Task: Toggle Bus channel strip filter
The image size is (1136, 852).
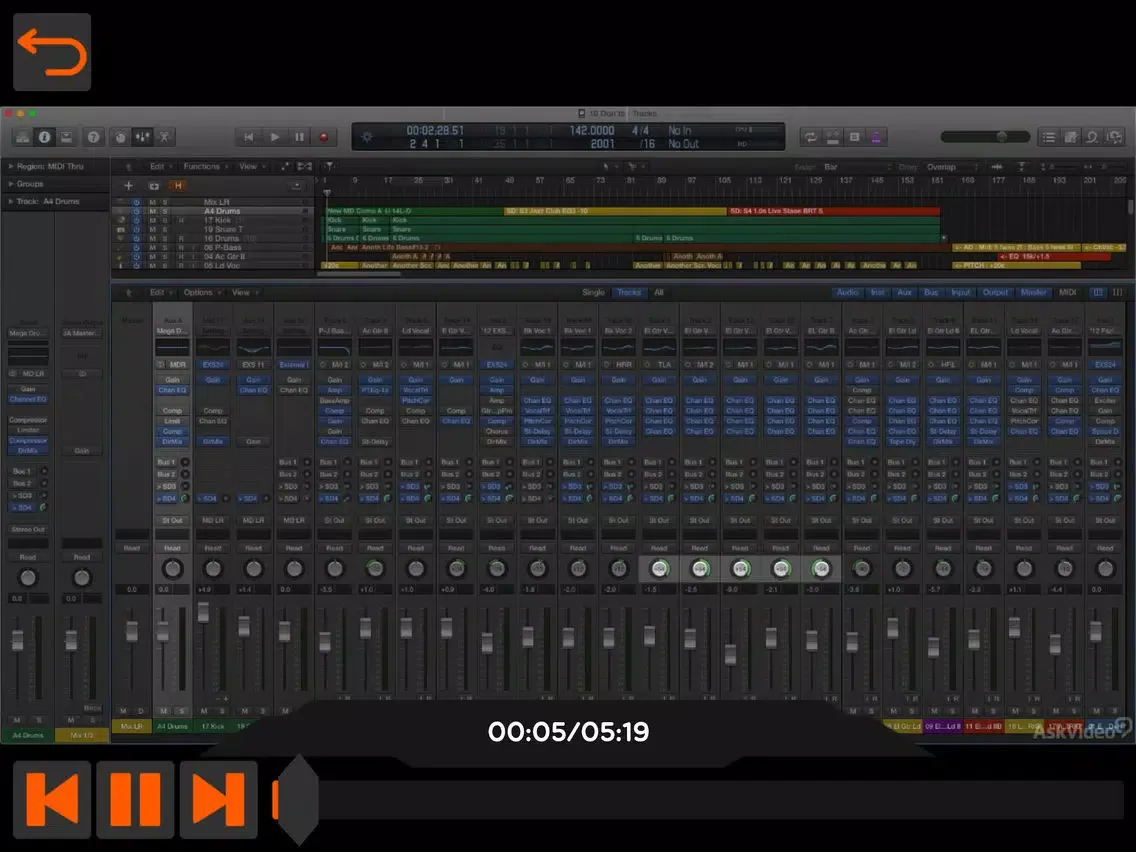Action: [931, 293]
